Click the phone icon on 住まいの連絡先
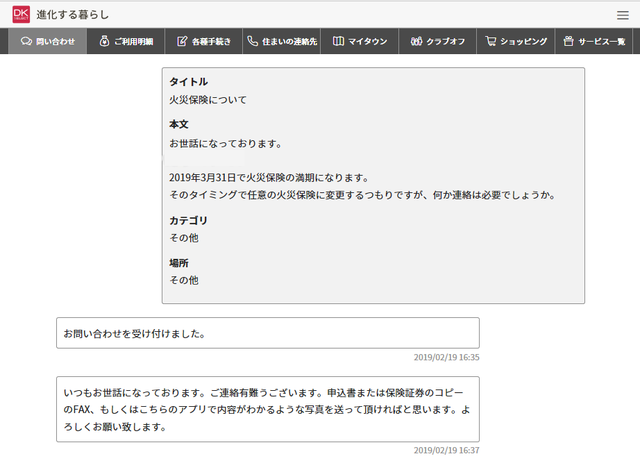This screenshot has height=470, width=640. tap(253, 41)
